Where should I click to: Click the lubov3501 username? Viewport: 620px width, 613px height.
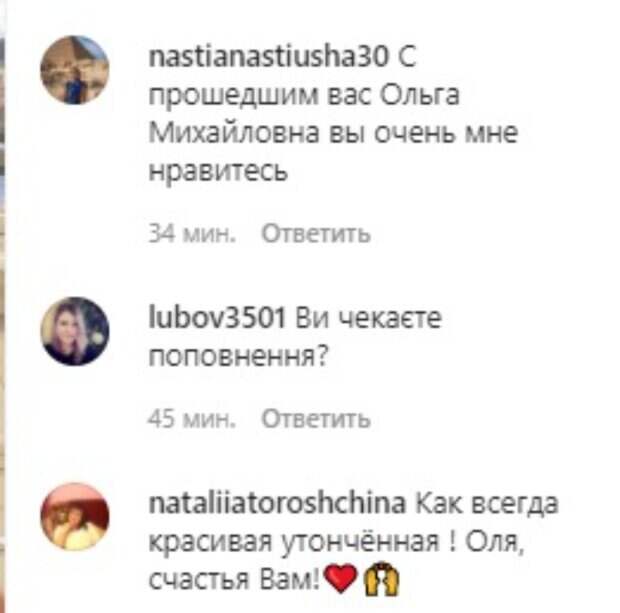pyautogui.click(x=217, y=318)
